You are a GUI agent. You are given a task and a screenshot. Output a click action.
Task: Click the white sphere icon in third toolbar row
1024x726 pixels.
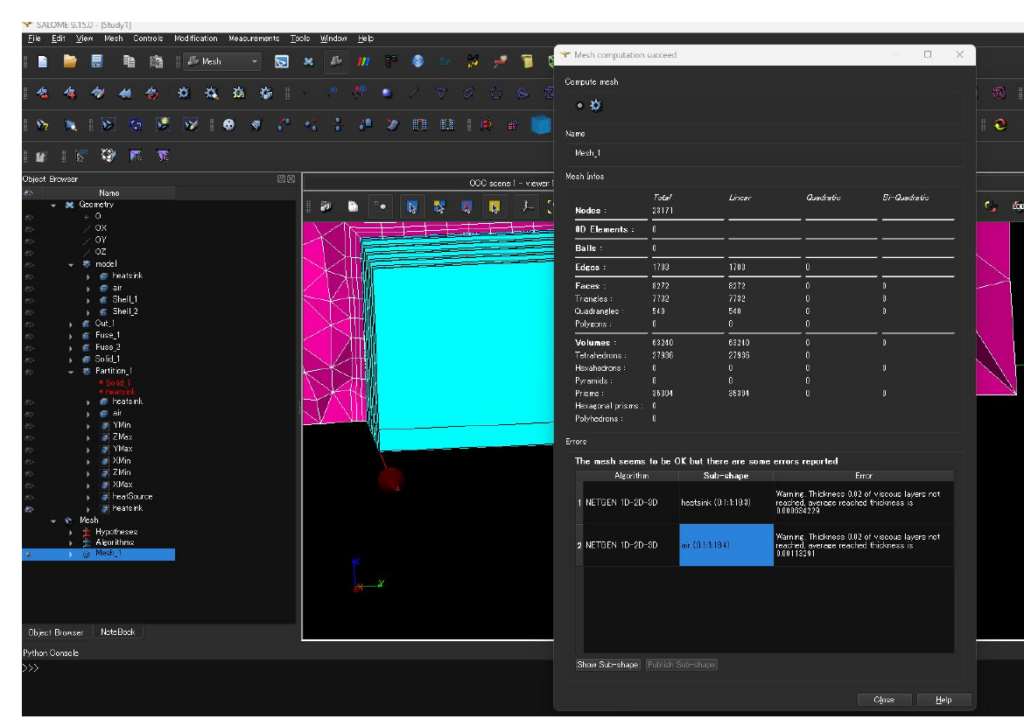229,126
